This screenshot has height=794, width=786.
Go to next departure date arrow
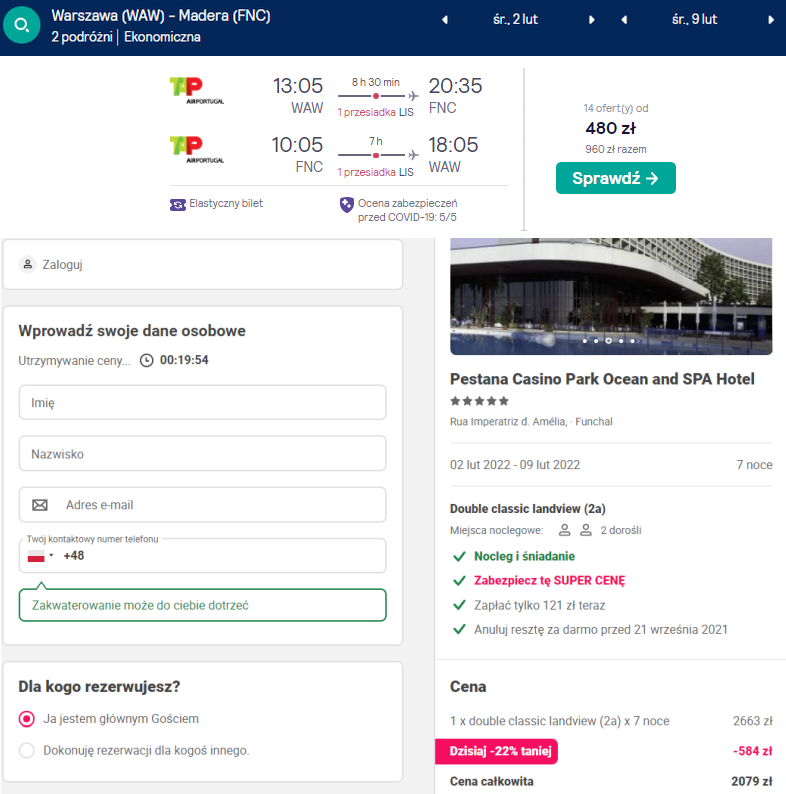point(592,19)
